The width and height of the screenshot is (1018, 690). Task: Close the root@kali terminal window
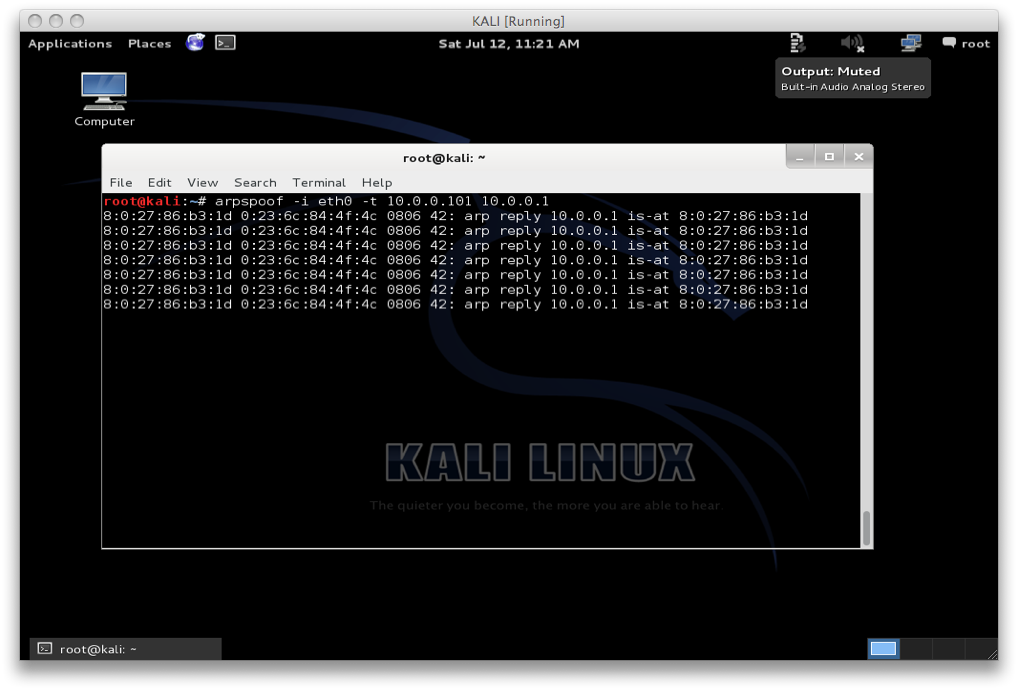858,157
